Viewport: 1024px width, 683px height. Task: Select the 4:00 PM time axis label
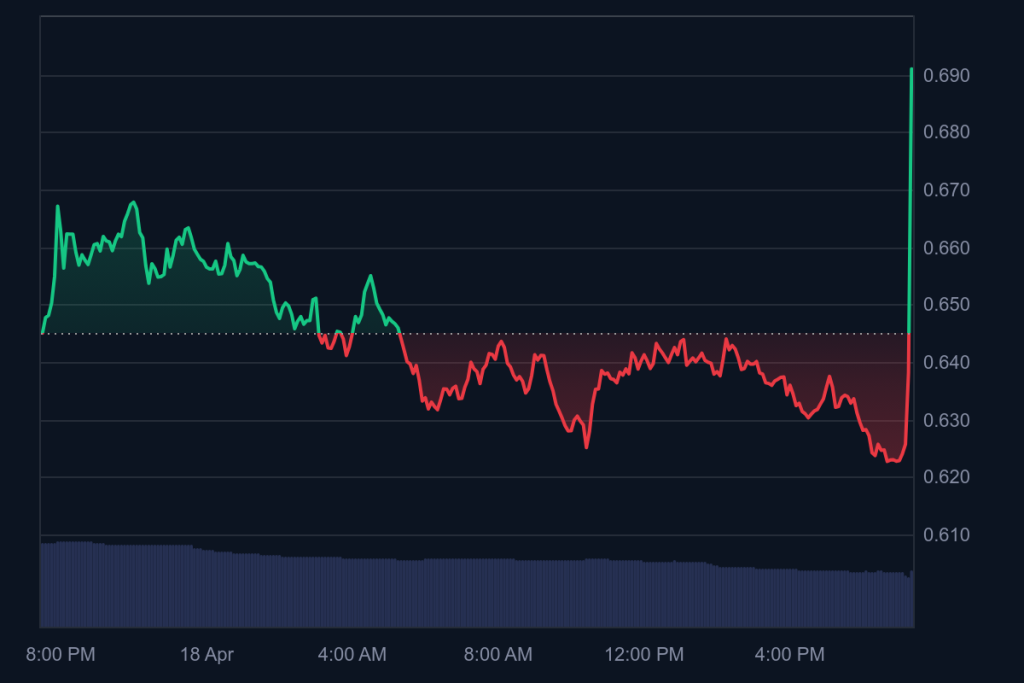pyautogui.click(x=790, y=655)
